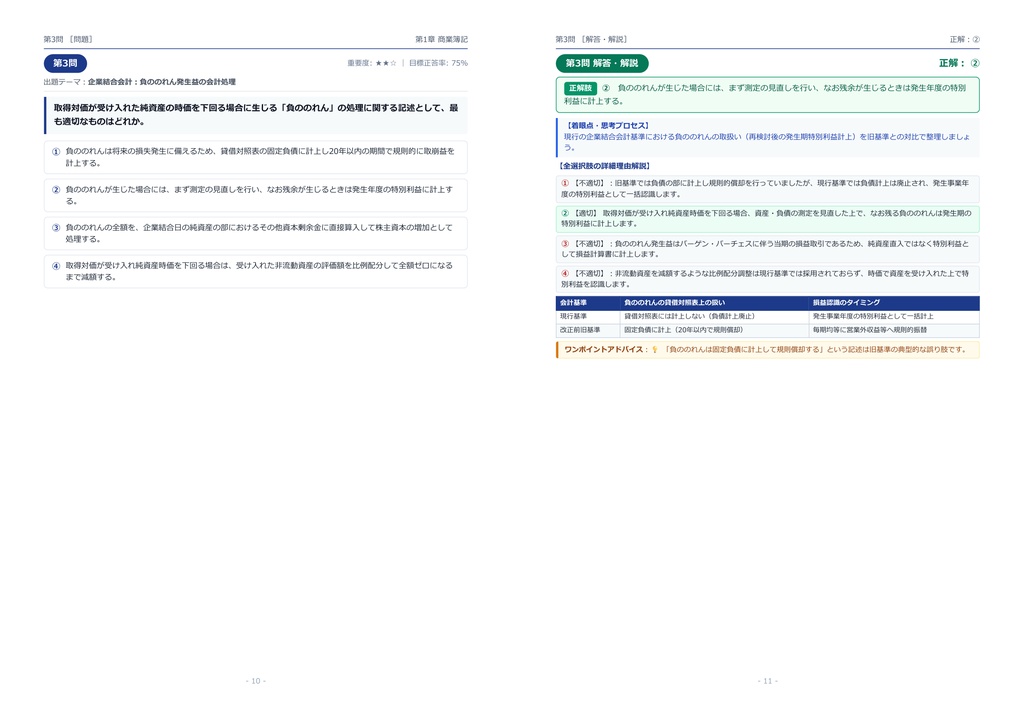
Task: Select the blue 第3問 badge on question page
Action: pyautogui.click(x=65, y=63)
